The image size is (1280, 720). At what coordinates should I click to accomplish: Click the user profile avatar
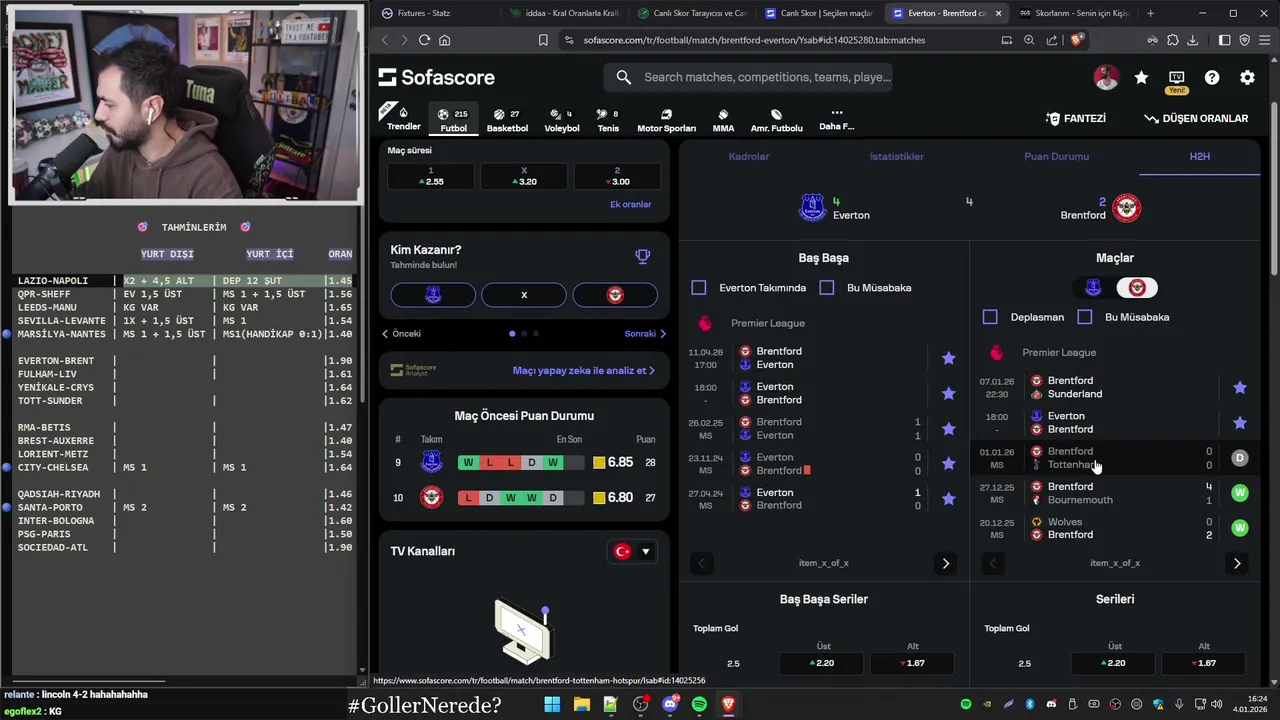(1106, 78)
